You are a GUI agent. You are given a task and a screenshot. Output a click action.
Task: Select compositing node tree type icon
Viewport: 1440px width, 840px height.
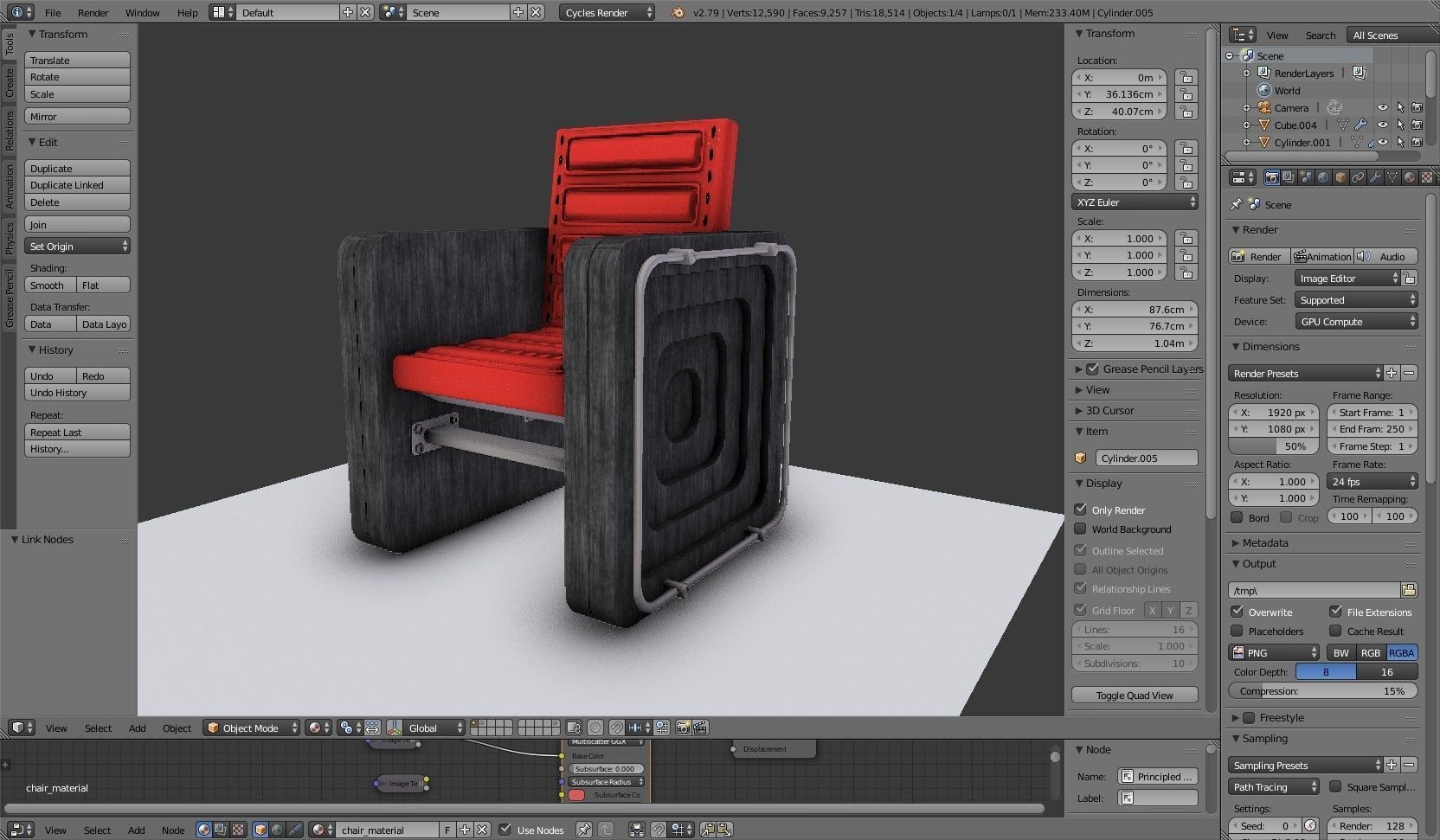221,830
